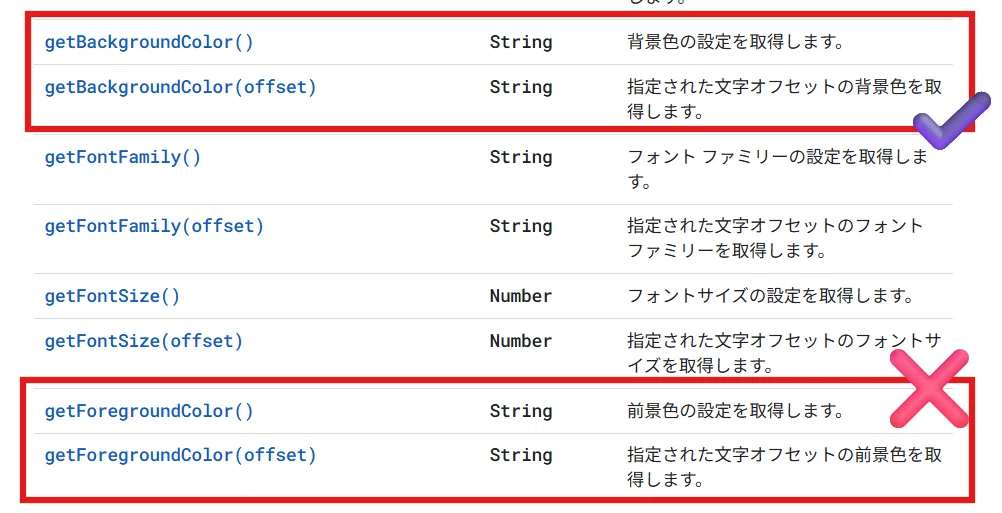Click the description 前景色の設定を取得します

(x=736, y=411)
